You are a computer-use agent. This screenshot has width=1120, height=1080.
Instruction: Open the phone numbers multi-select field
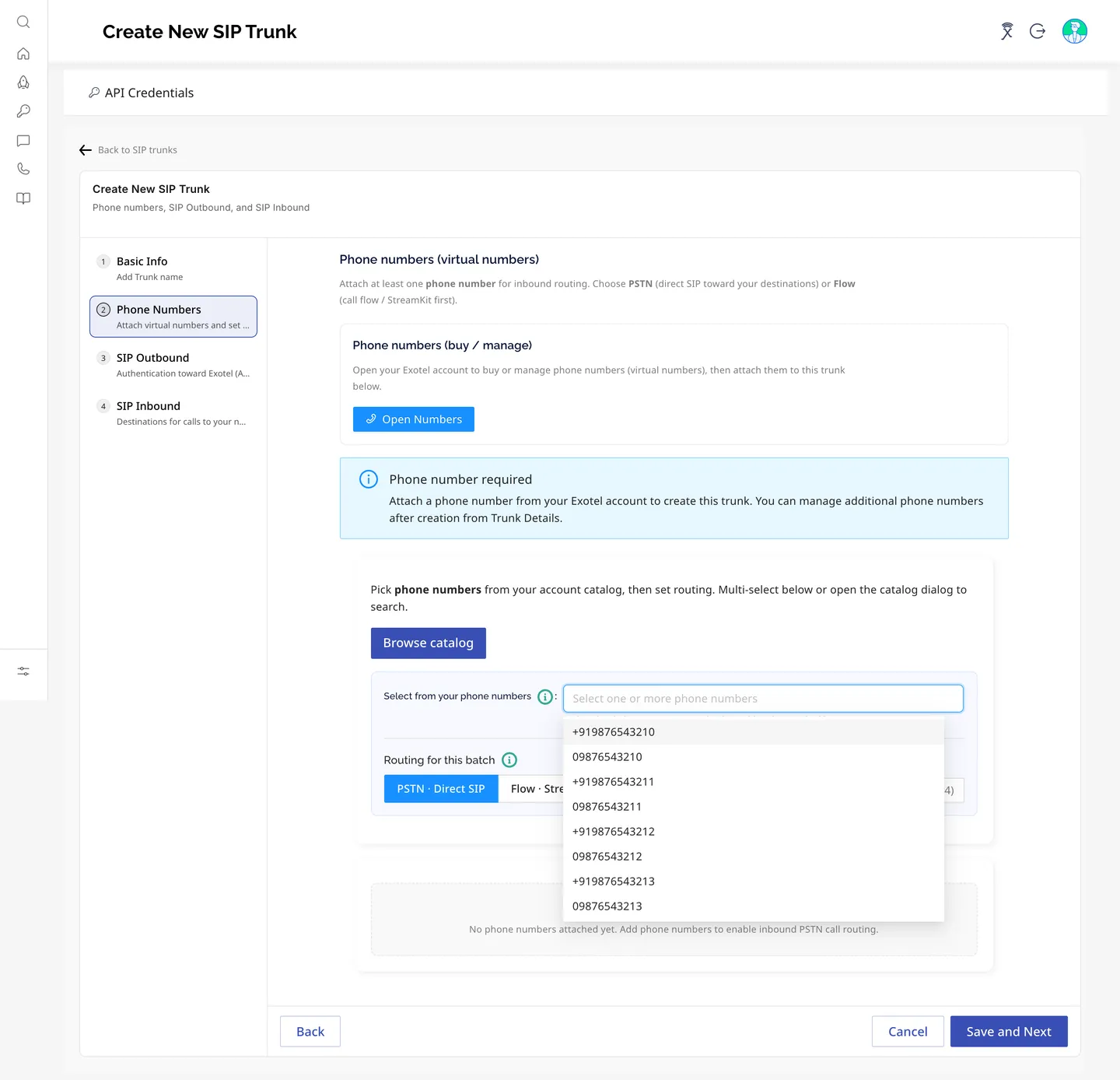[763, 699]
